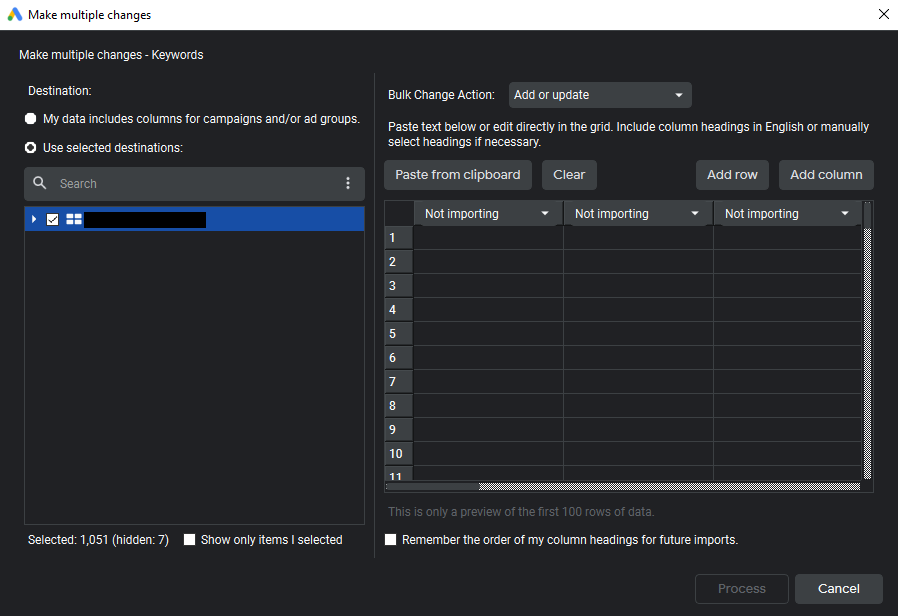Check 'Remember the order of my column headings'

(x=391, y=540)
